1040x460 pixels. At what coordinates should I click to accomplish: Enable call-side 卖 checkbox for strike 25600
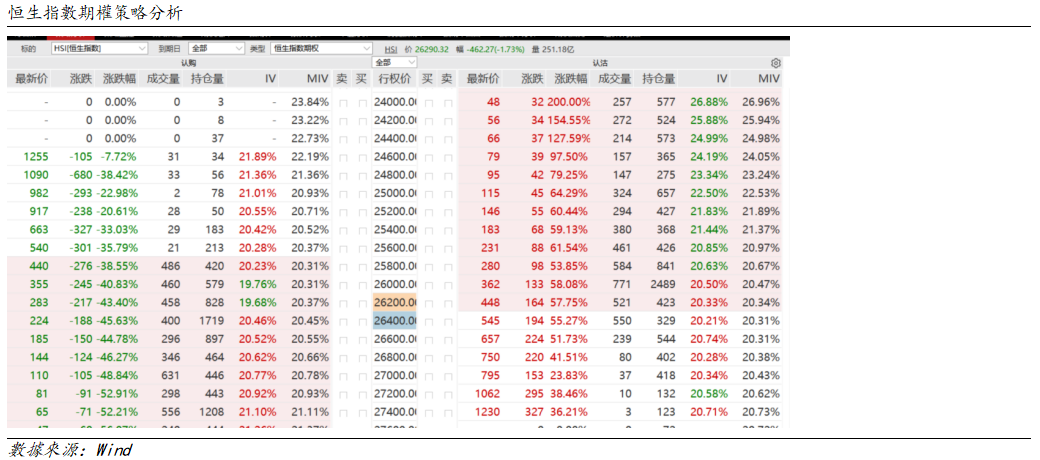click(343, 248)
